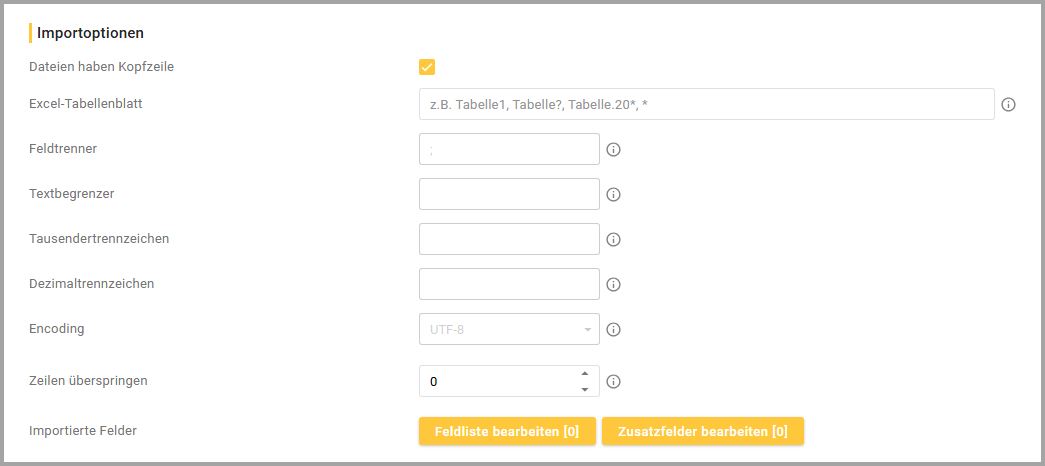Click info icon beside Dezimaltrennzeichen field
The image size is (1045, 466).
point(614,284)
